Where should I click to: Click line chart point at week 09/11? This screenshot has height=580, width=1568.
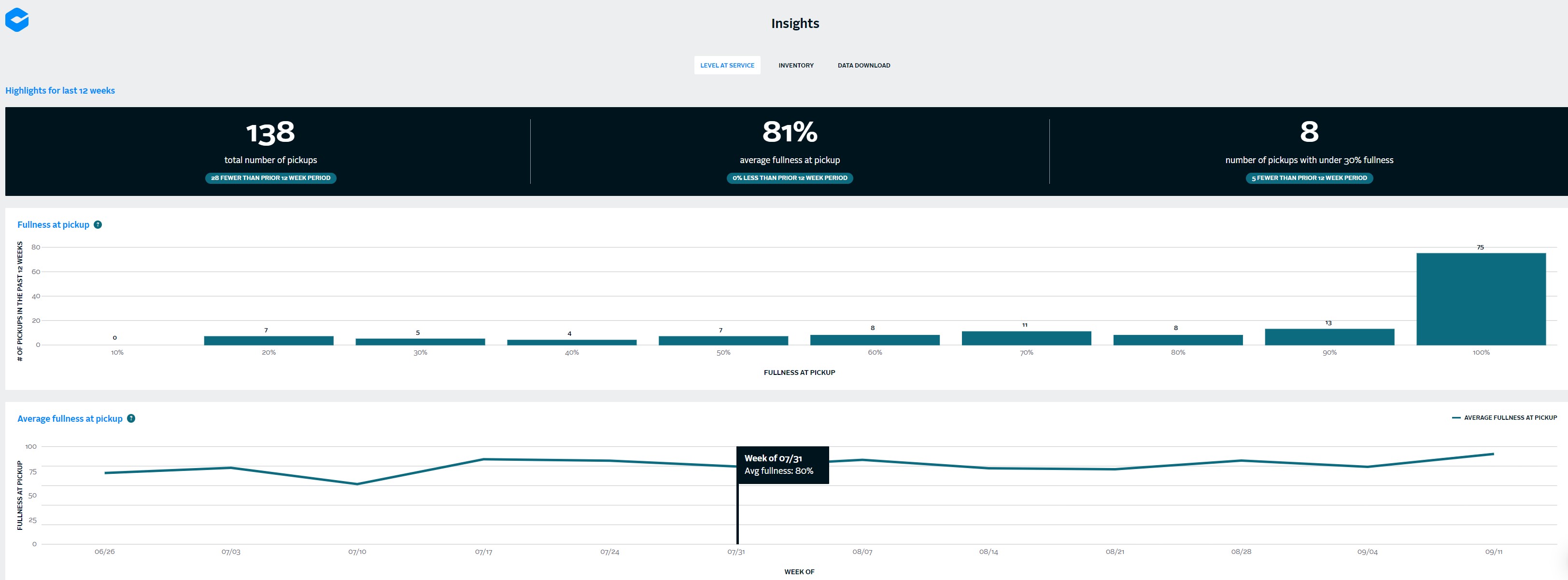click(1493, 454)
